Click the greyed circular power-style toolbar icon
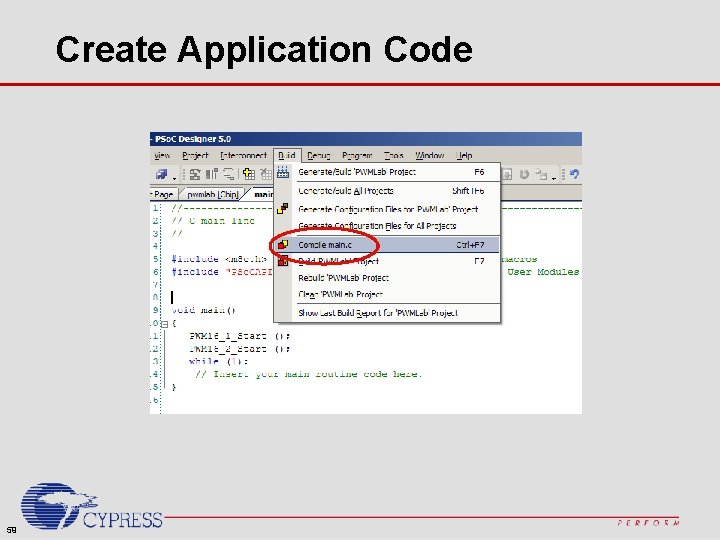The image size is (720, 540). (x=524, y=174)
